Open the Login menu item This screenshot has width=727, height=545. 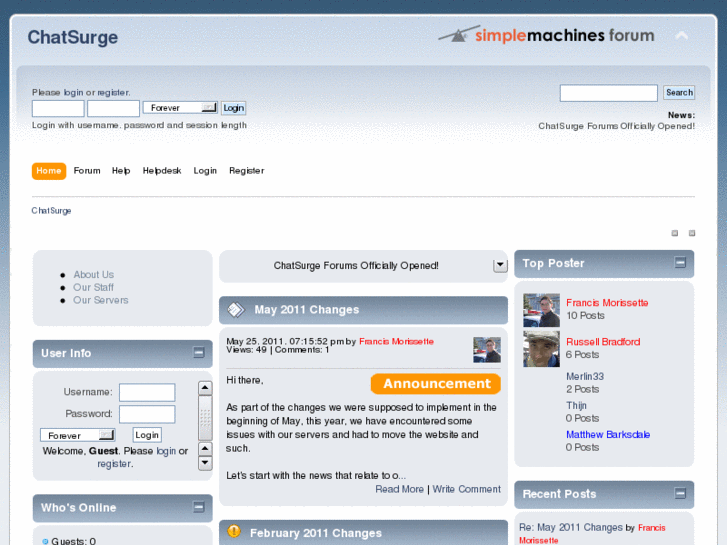(205, 171)
